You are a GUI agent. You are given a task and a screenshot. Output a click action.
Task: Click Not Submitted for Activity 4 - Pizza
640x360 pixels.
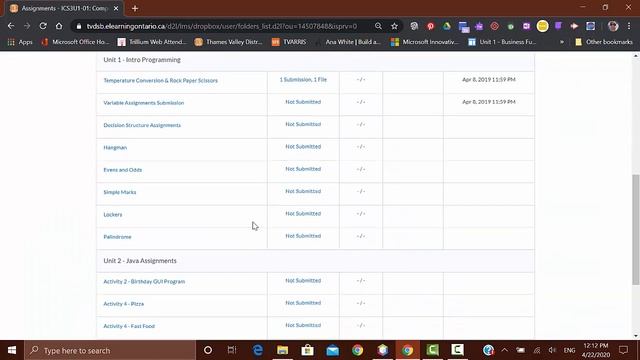click(303, 303)
